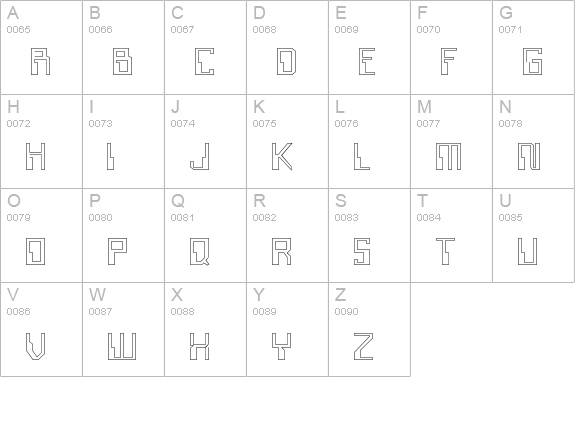Image resolution: width=575 pixels, height=421 pixels.
Task: Select the J glyph coded 0074
Action: pyautogui.click(x=199, y=157)
